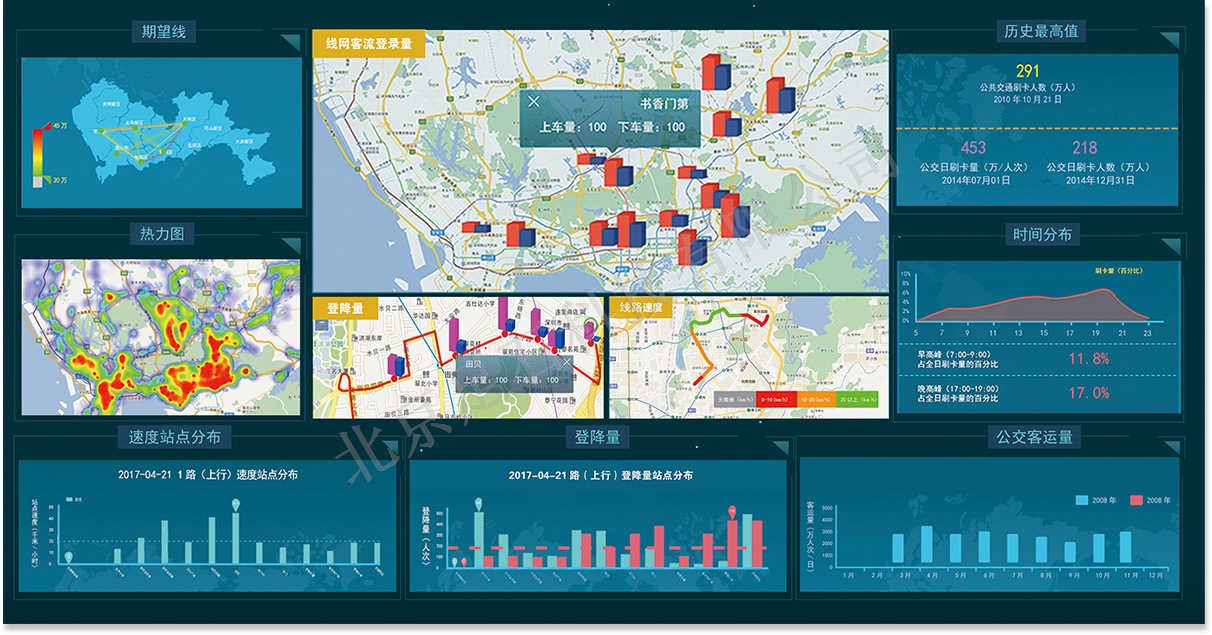This screenshot has width=1212, height=635.
Task: Click the red marker pin in 登降量 chart
Action: pyautogui.click(x=732, y=512)
